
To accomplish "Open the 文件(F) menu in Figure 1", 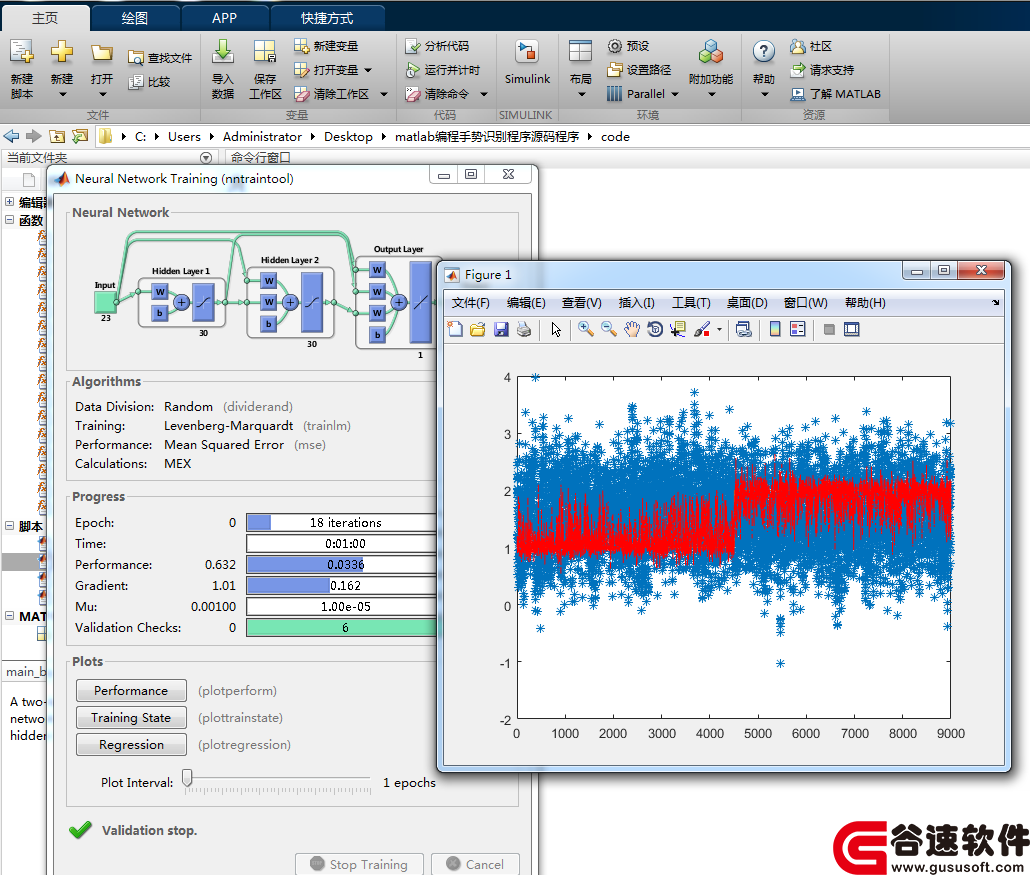I will (470, 303).
